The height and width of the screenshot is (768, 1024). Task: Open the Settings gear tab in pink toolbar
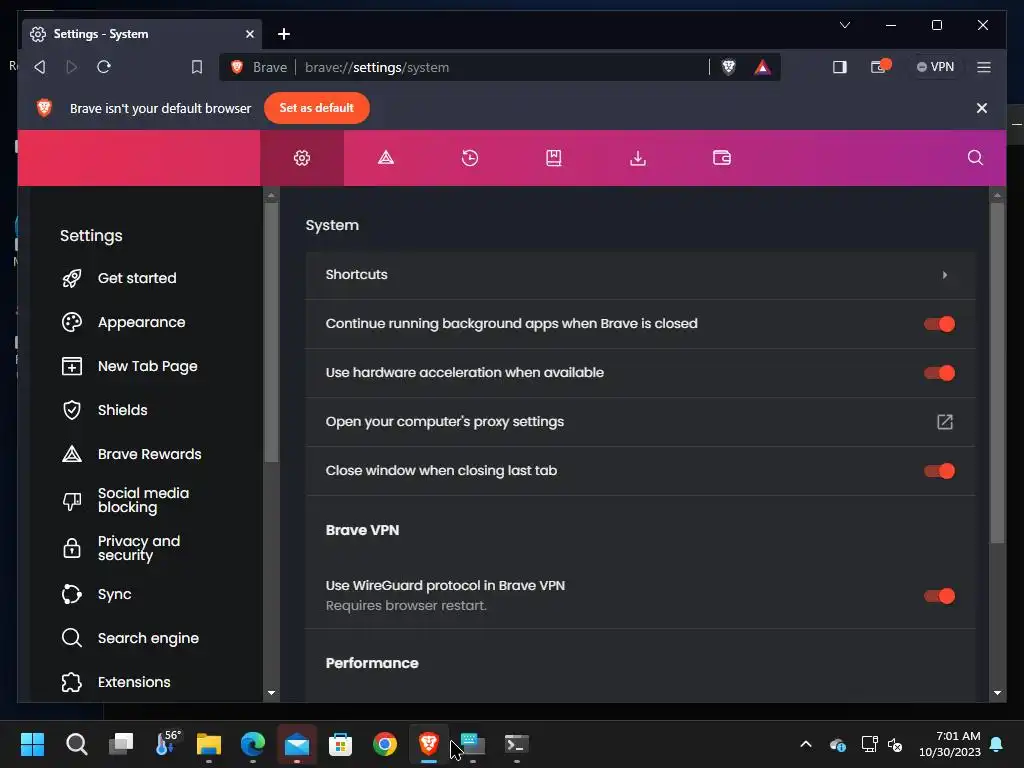click(x=302, y=158)
